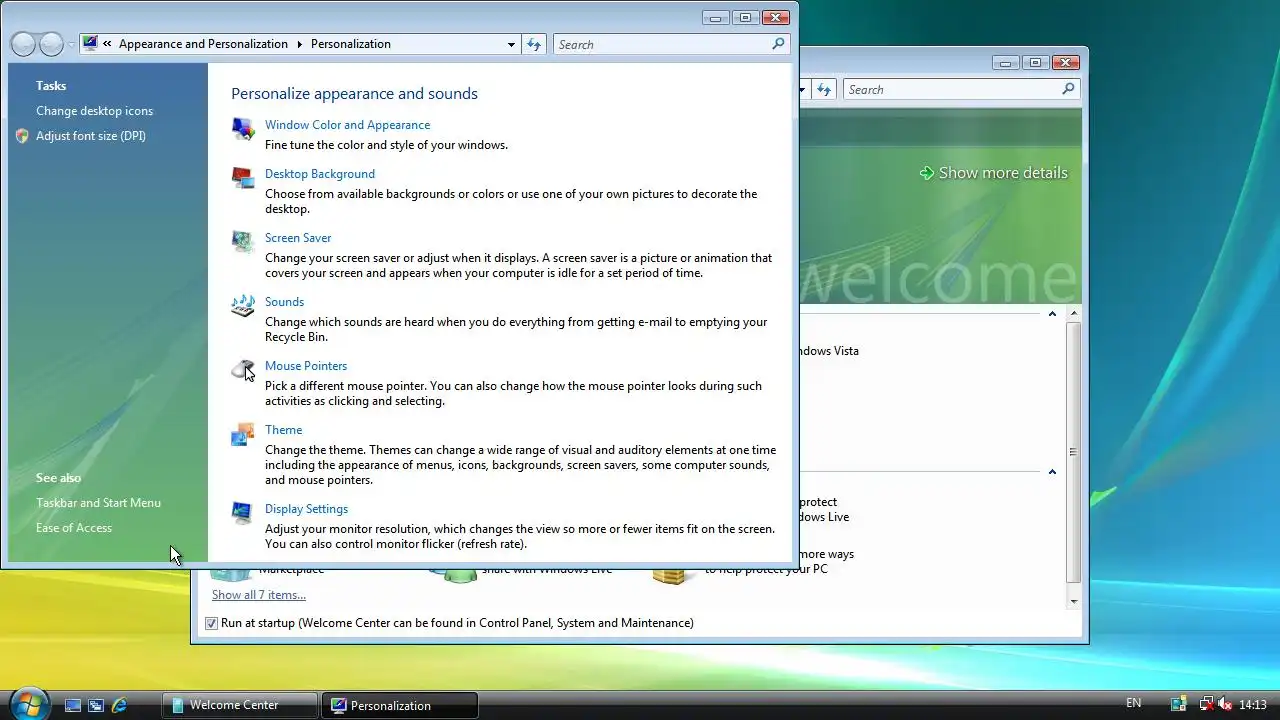The image size is (1280, 720).
Task: Click the Mouse Pointers icon
Action: pyautogui.click(x=243, y=370)
